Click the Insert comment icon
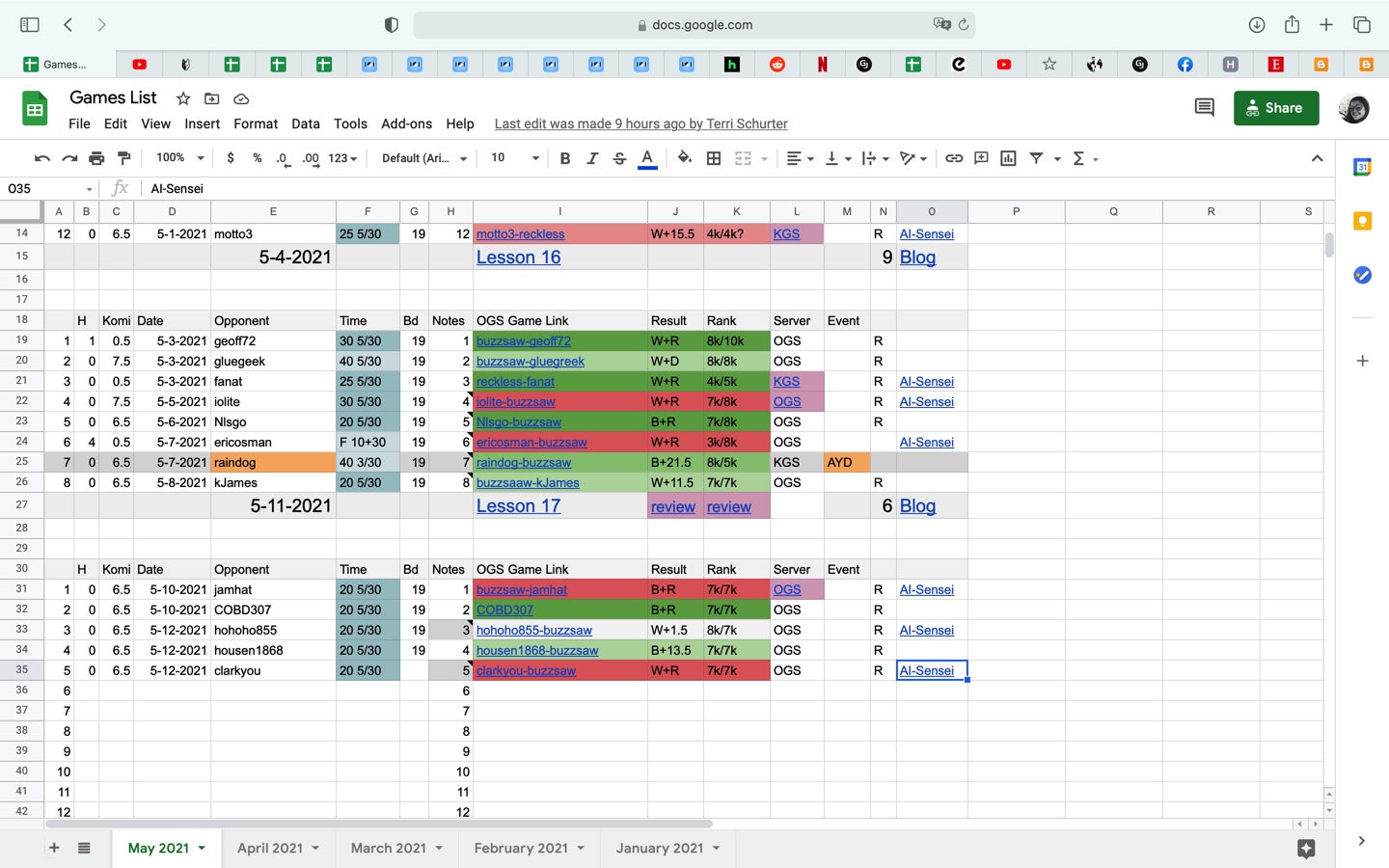This screenshot has height=868, width=1389. pyautogui.click(x=980, y=158)
